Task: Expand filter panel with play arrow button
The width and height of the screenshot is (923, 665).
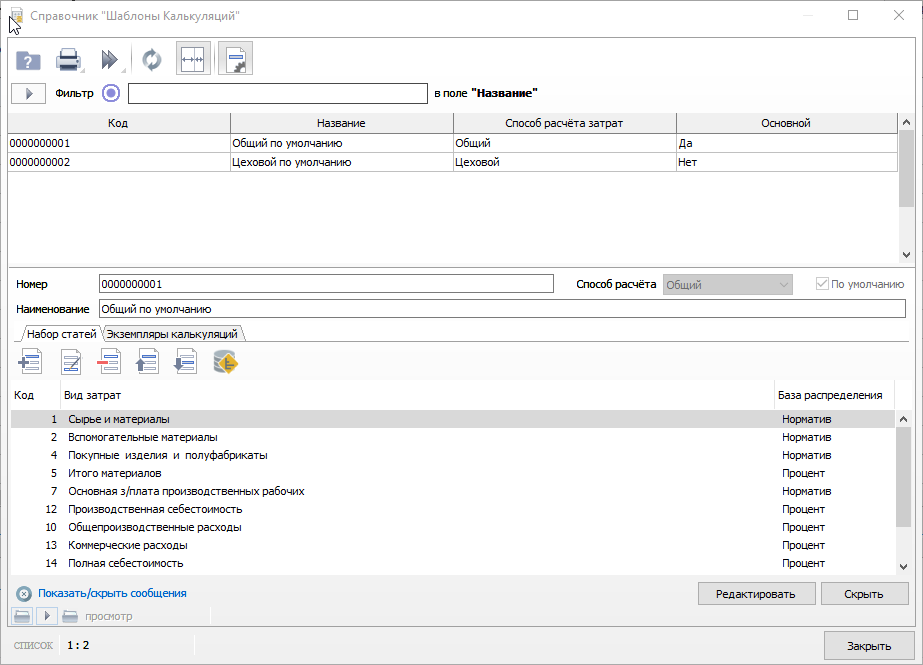Action: pyautogui.click(x=28, y=93)
